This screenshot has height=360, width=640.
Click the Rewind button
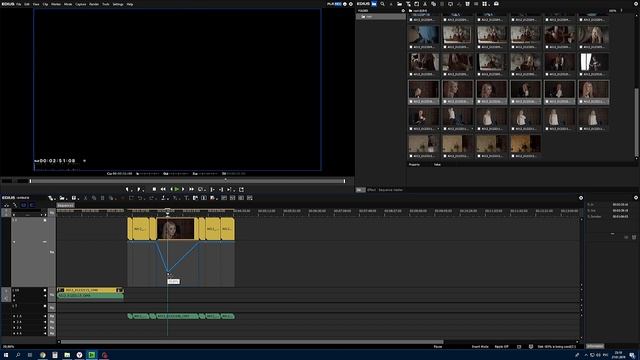point(163,189)
